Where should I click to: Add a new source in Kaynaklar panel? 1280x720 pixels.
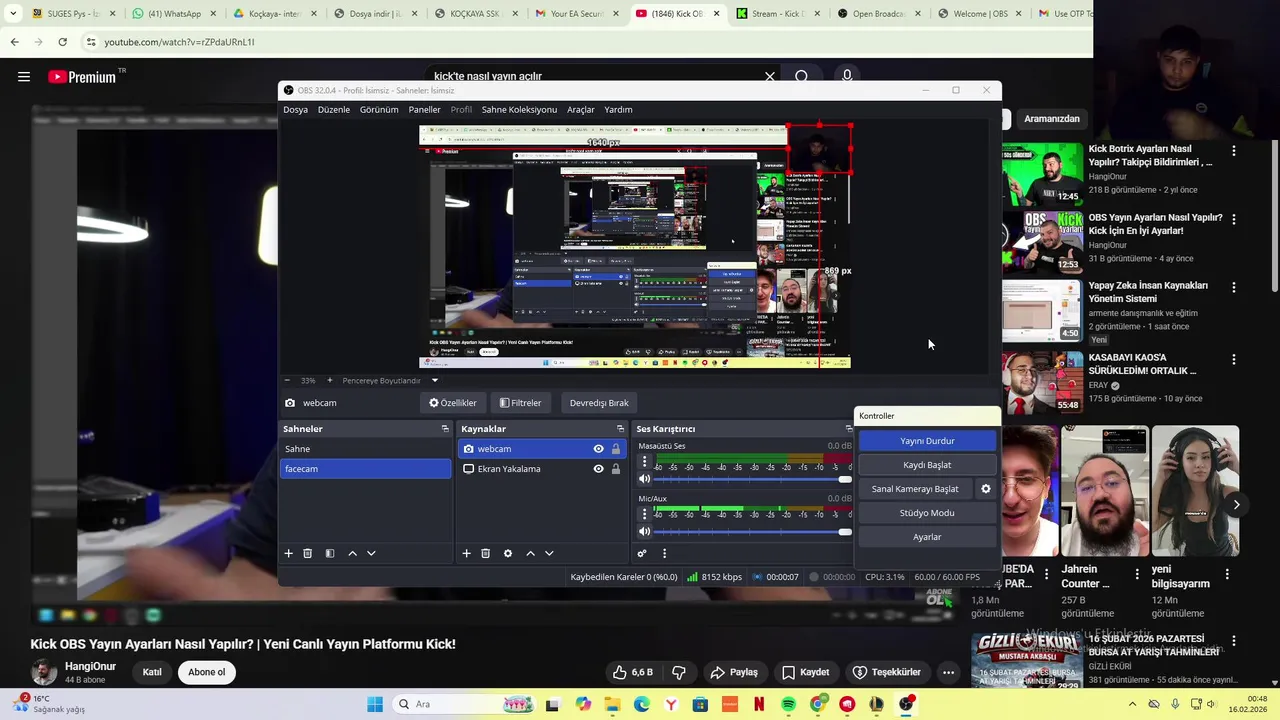click(466, 553)
